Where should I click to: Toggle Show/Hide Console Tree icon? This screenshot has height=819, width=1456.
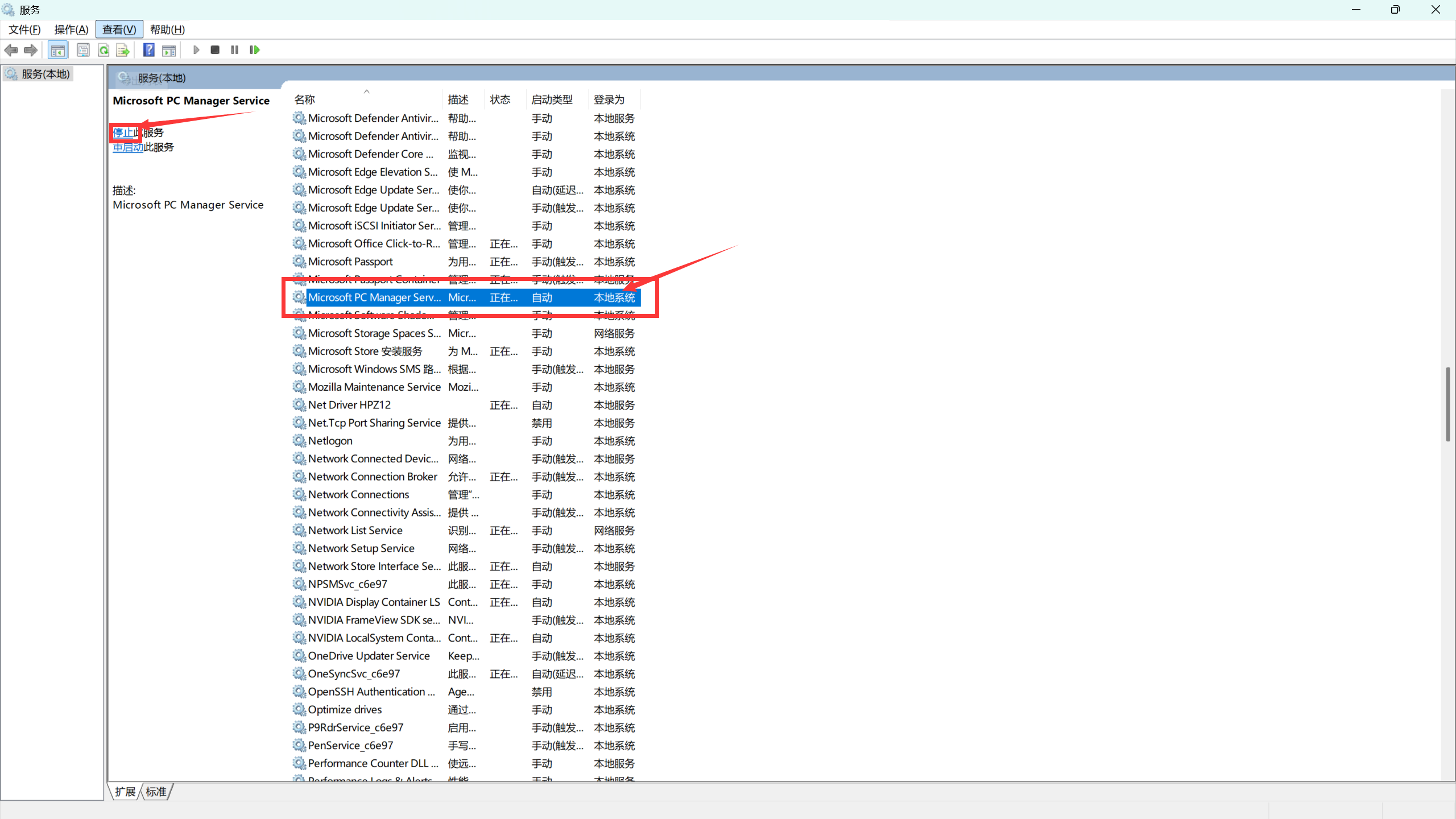click(57, 50)
